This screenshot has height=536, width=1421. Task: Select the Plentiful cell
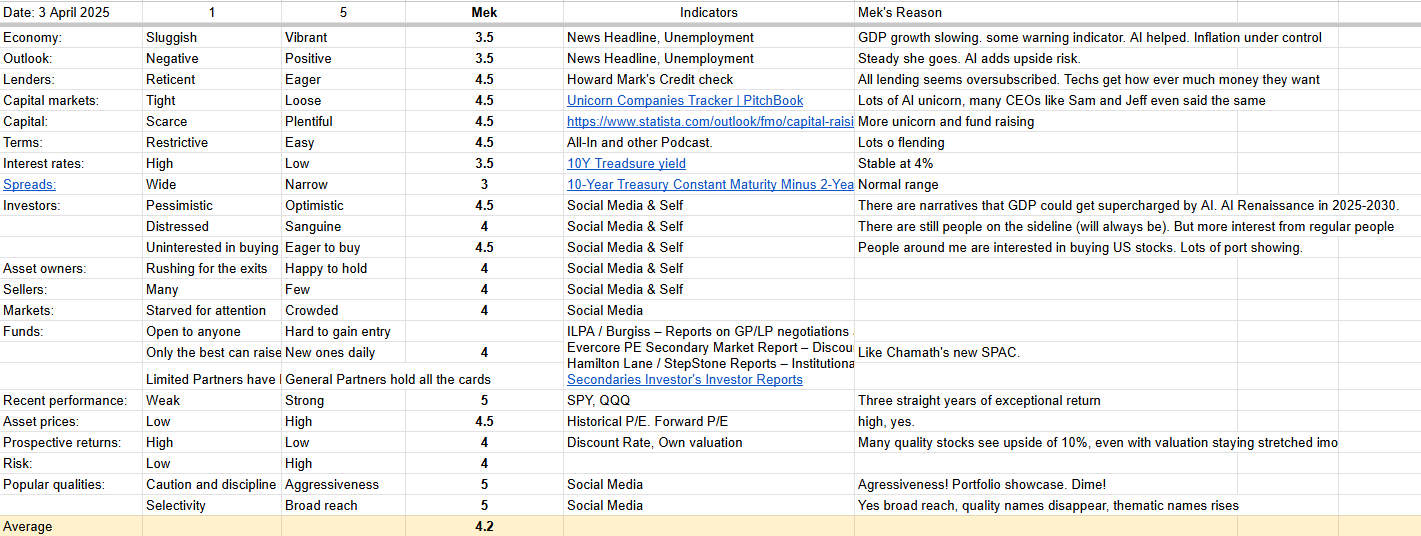click(x=343, y=121)
